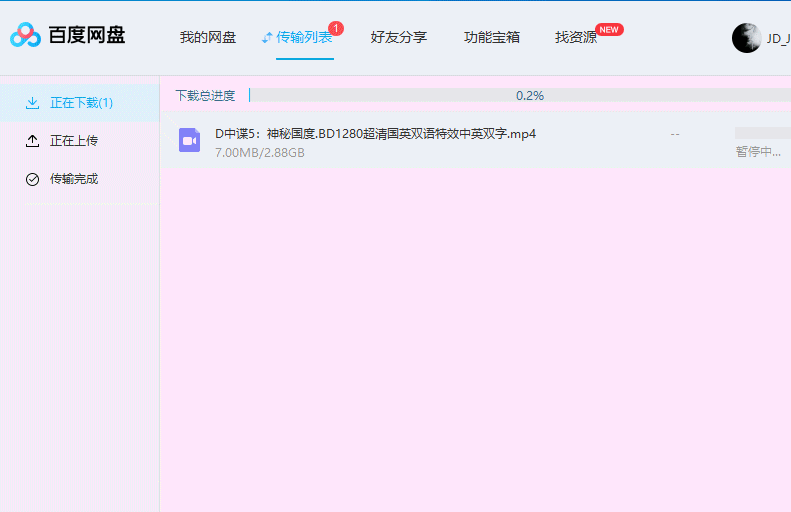Click the 暂停中... status text

click(x=758, y=152)
